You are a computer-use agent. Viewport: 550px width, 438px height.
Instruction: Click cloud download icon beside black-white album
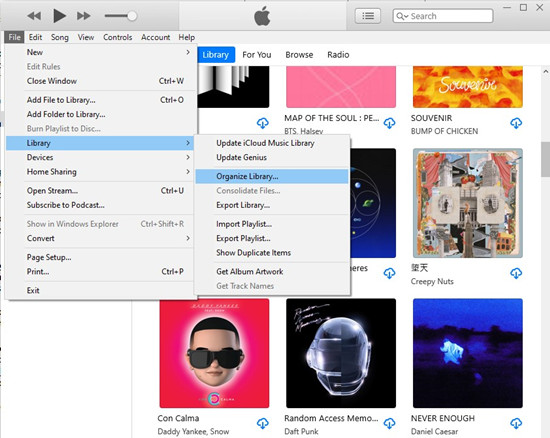tap(263, 123)
